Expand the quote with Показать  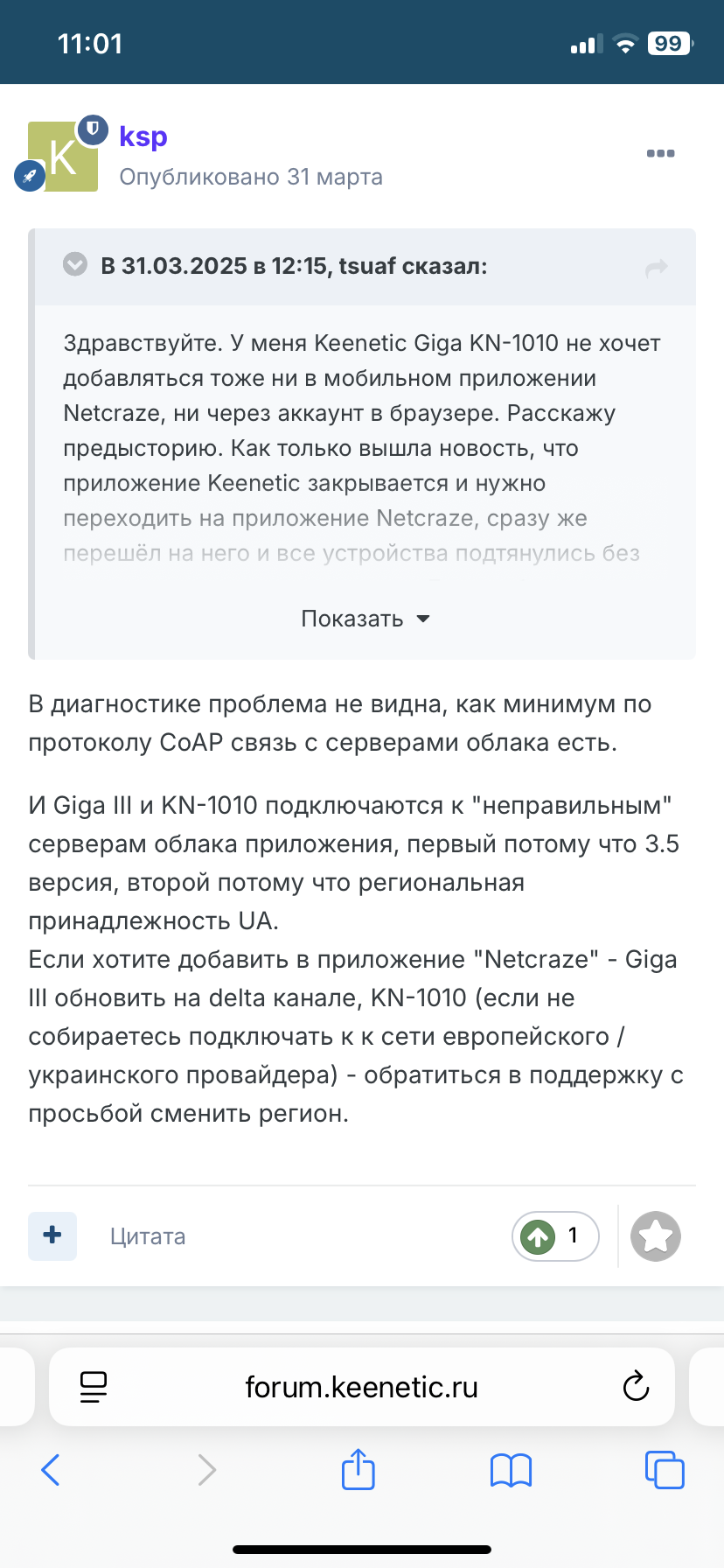pos(365,619)
